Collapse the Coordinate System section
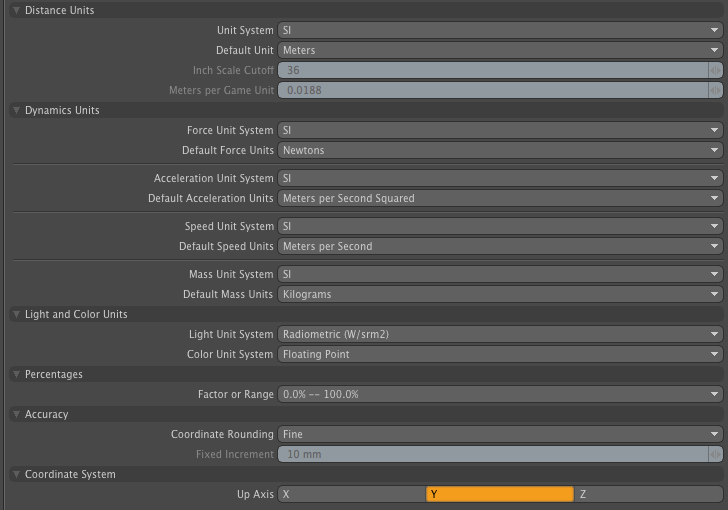 point(16,474)
